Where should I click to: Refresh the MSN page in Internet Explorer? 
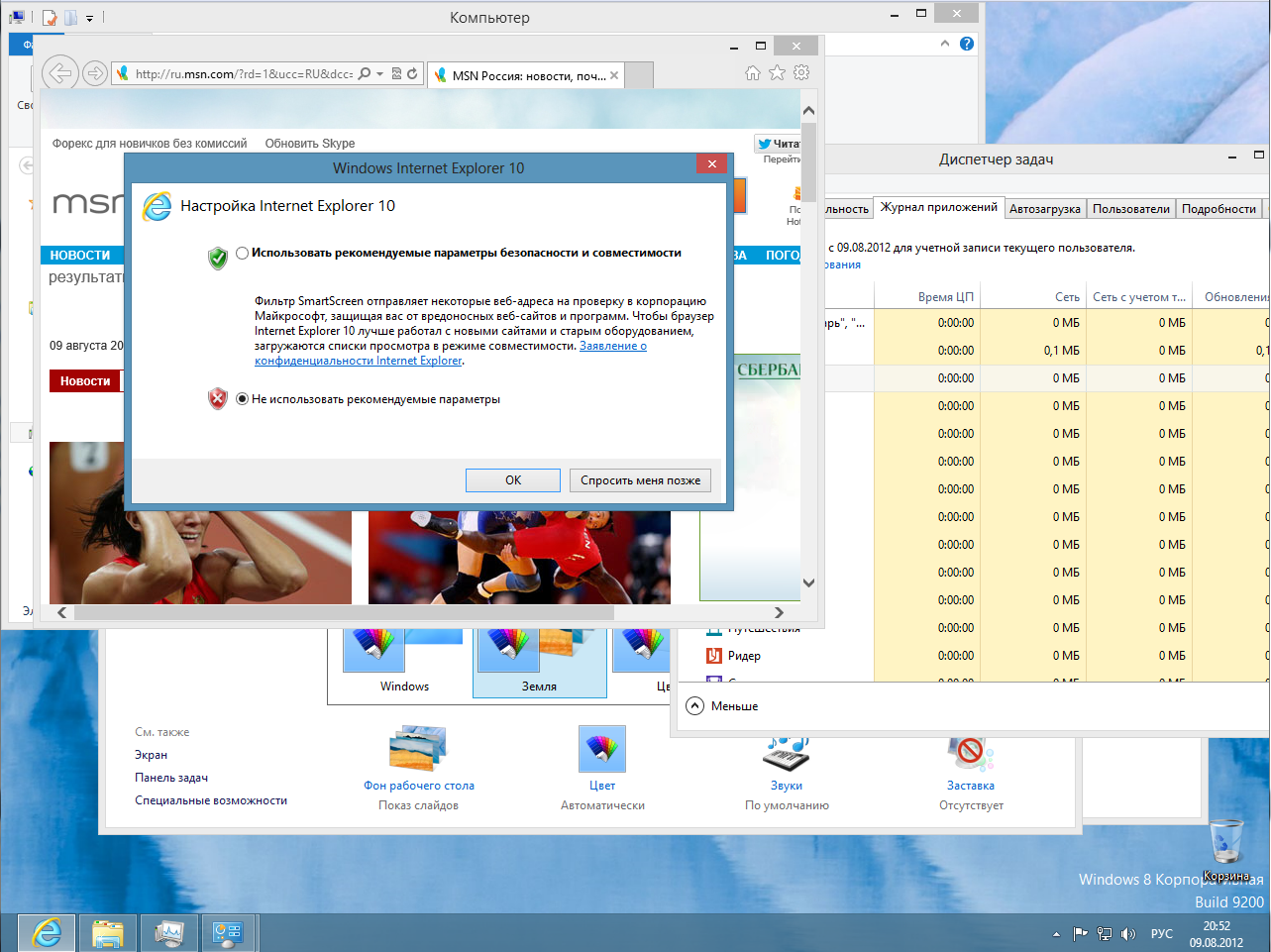(x=412, y=73)
